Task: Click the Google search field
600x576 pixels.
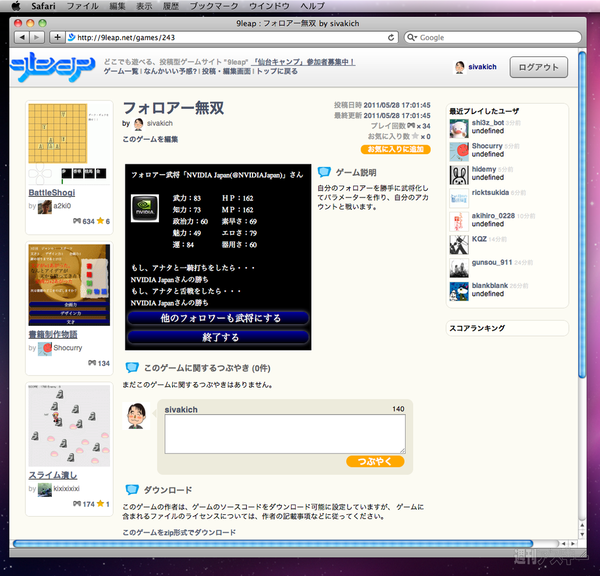Action: click(493, 38)
